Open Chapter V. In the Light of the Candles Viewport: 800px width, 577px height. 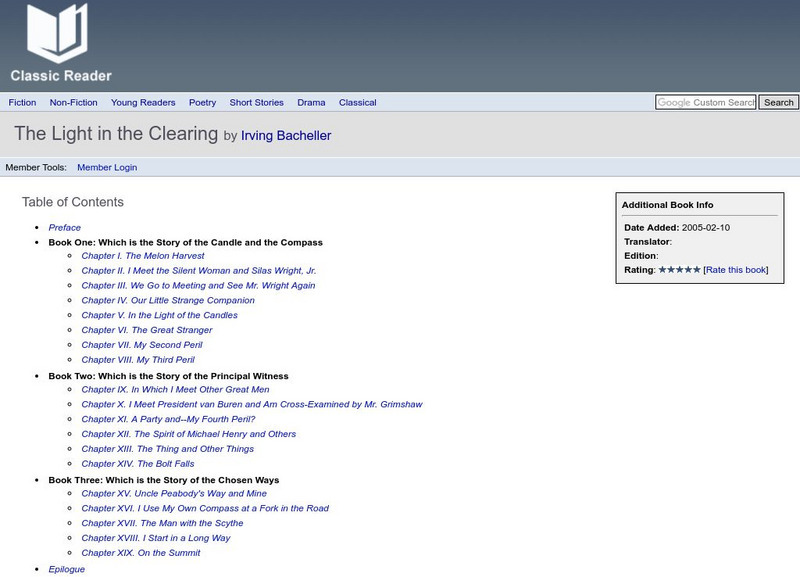pyautogui.click(x=160, y=315)
